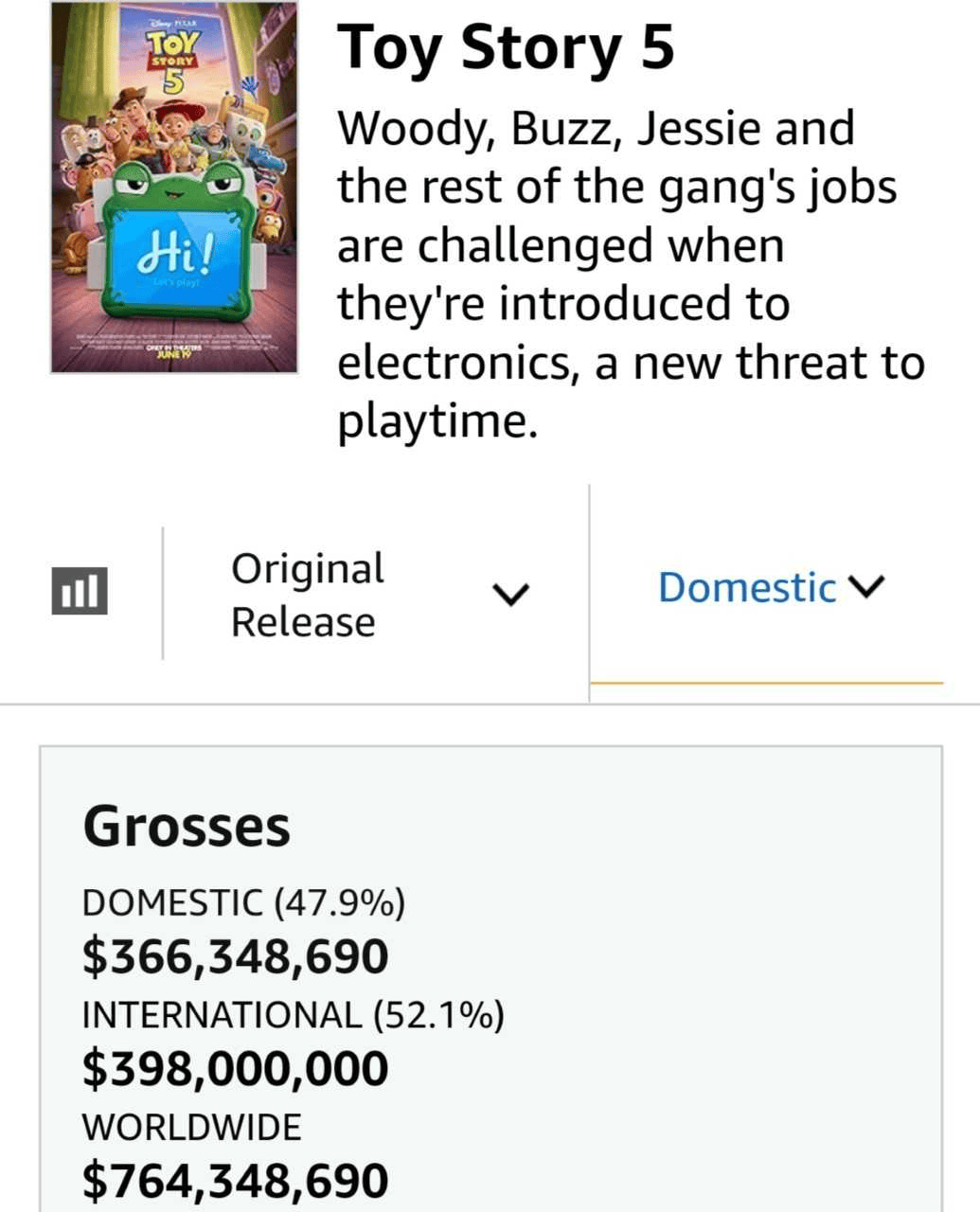Click the WORLDWIDE label
980x1212 pixels.
point(192,1127)
